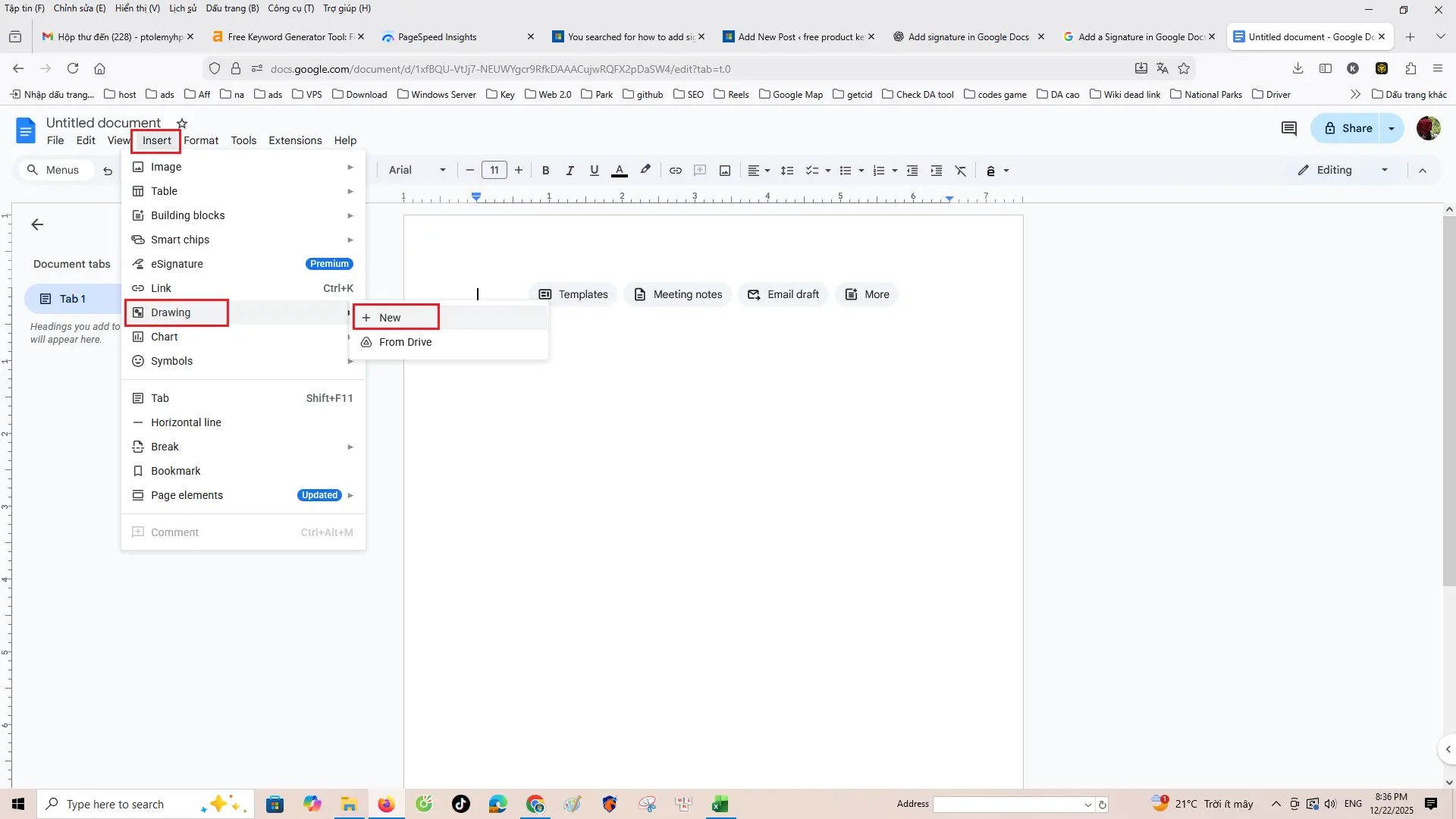
Task: Choose Horizontal line from Insert menu
Action: coord(186,422)
